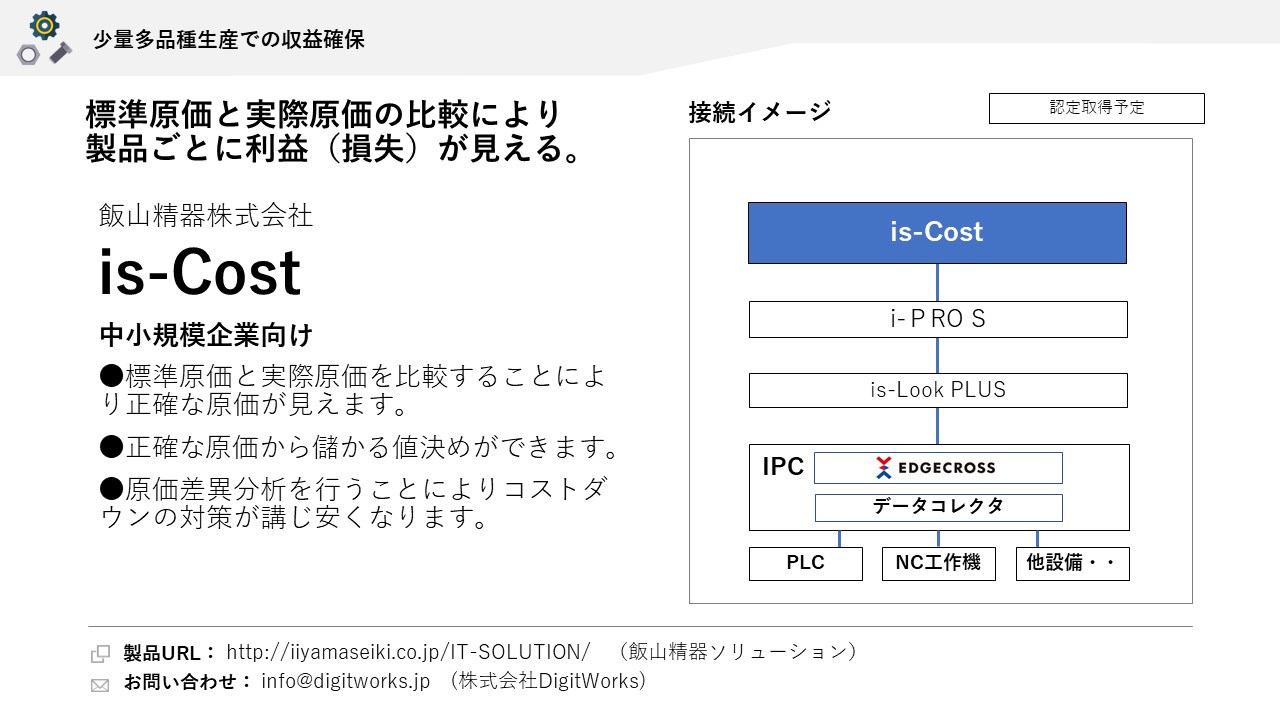Click the headline 標準原価と実際原価の比較により

tap(325, 114)
